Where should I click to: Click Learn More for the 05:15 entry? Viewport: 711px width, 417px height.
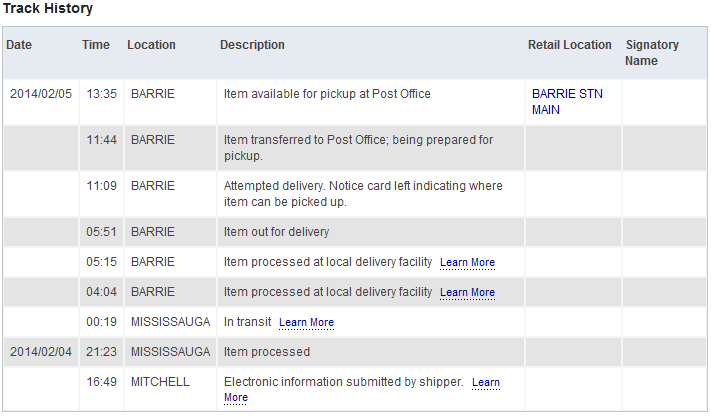[467, 263]
